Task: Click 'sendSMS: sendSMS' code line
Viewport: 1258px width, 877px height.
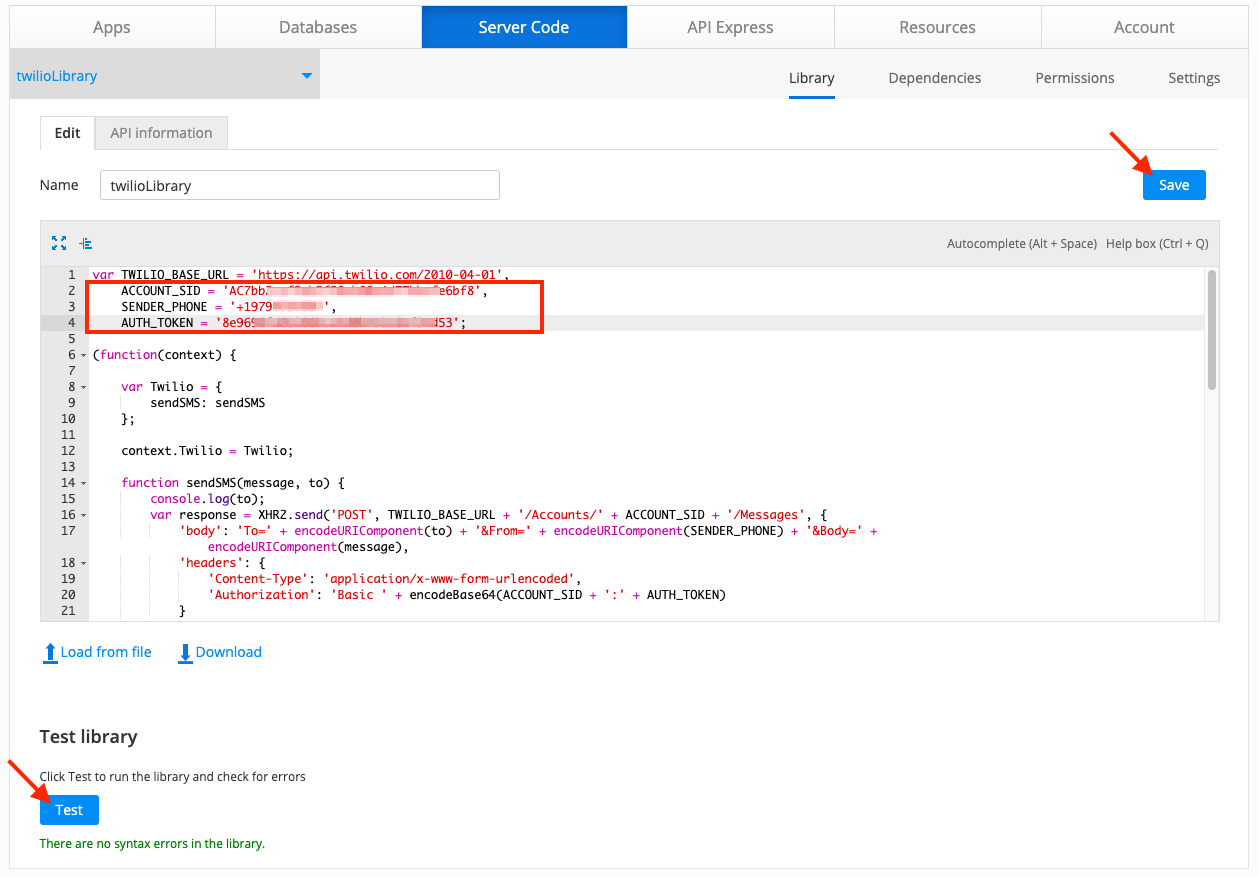Action: [208, 403]
